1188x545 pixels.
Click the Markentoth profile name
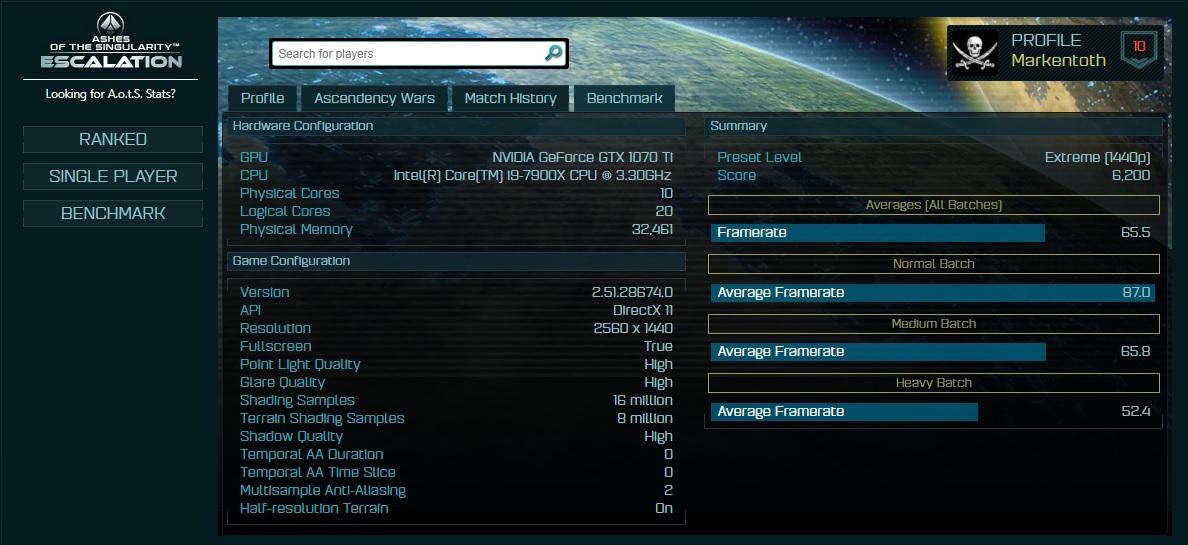coord(1058,61)
